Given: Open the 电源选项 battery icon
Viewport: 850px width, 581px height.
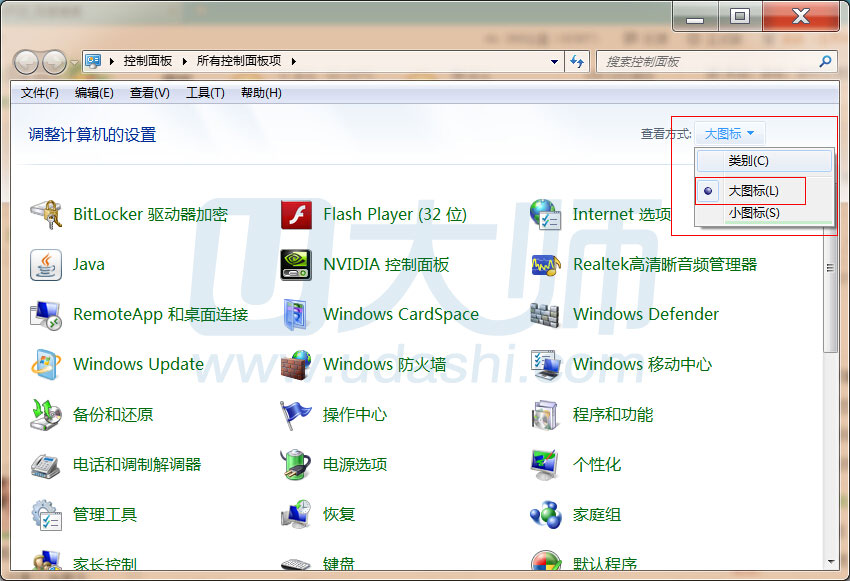Looking at the screenshot, I should pos(296,464).
